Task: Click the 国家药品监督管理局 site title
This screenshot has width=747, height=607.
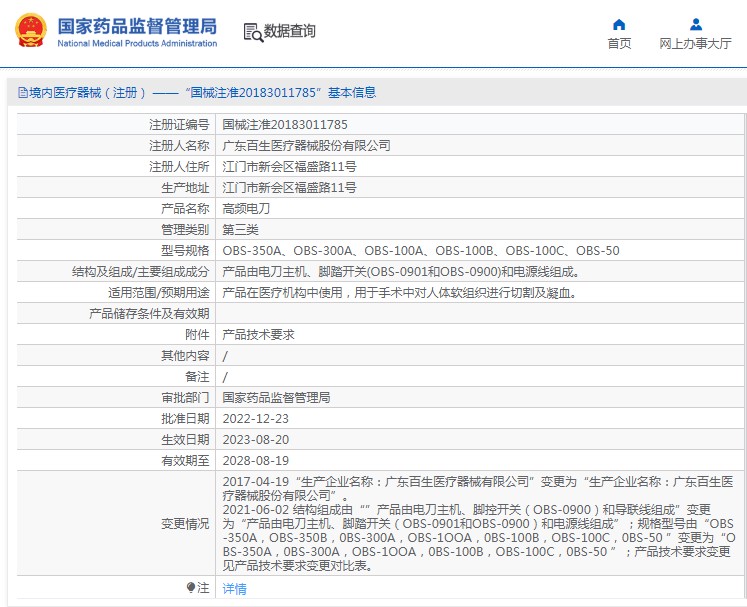Action: coord(136,25)
